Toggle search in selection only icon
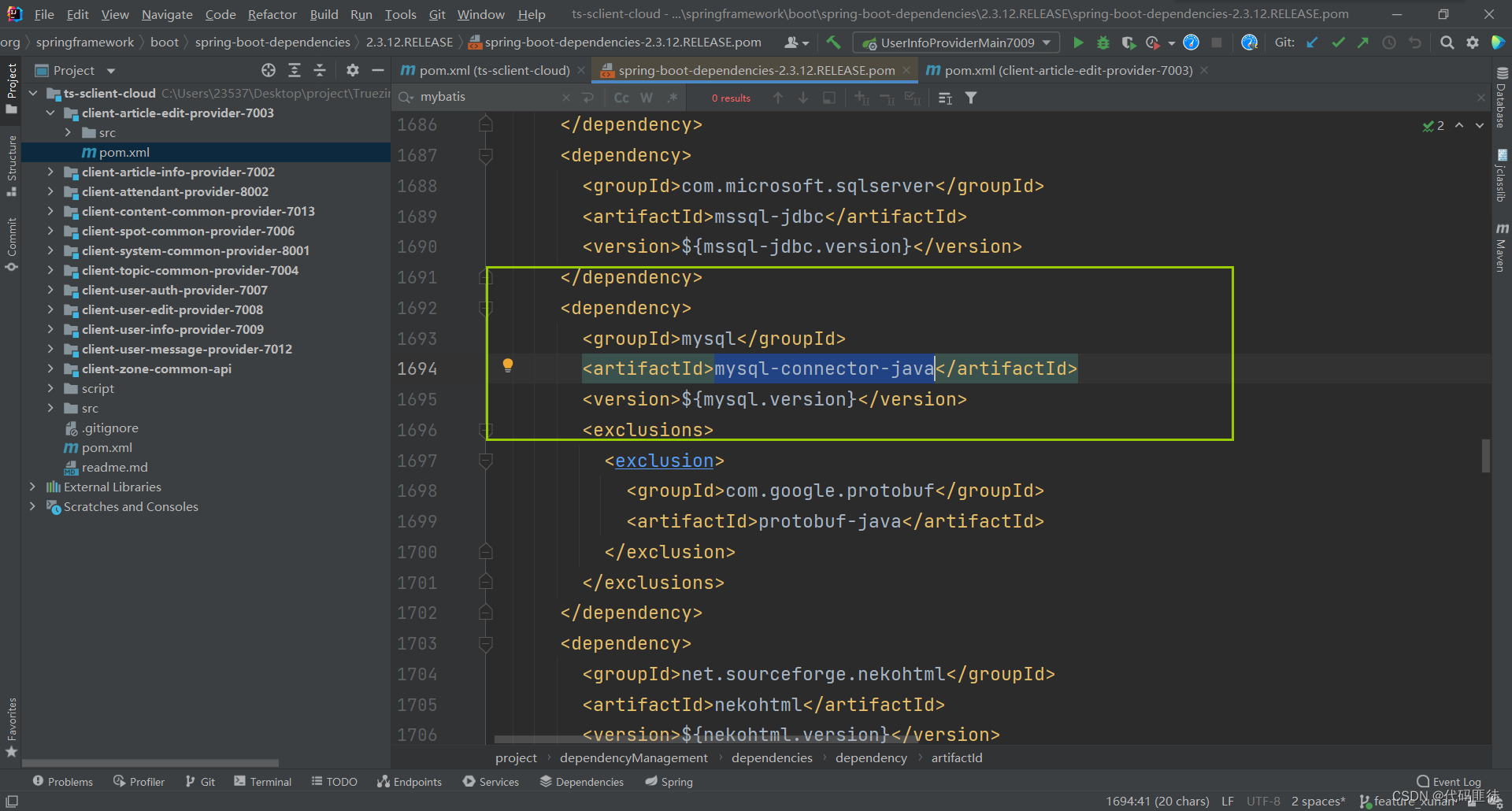The height and width of the screenshot is (811, 1512). coord(829,98)
